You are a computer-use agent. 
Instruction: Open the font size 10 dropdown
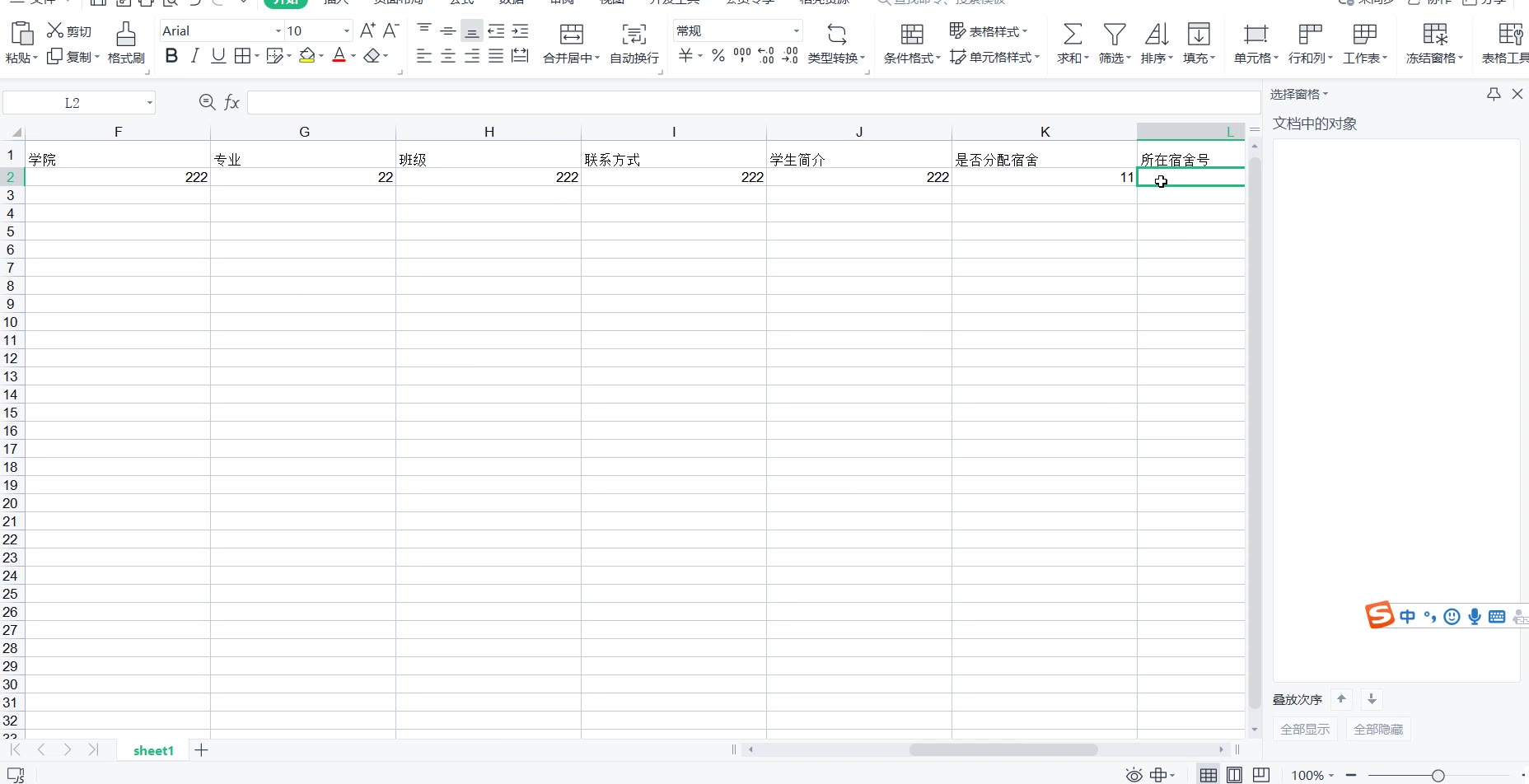(x=347, y=31)
